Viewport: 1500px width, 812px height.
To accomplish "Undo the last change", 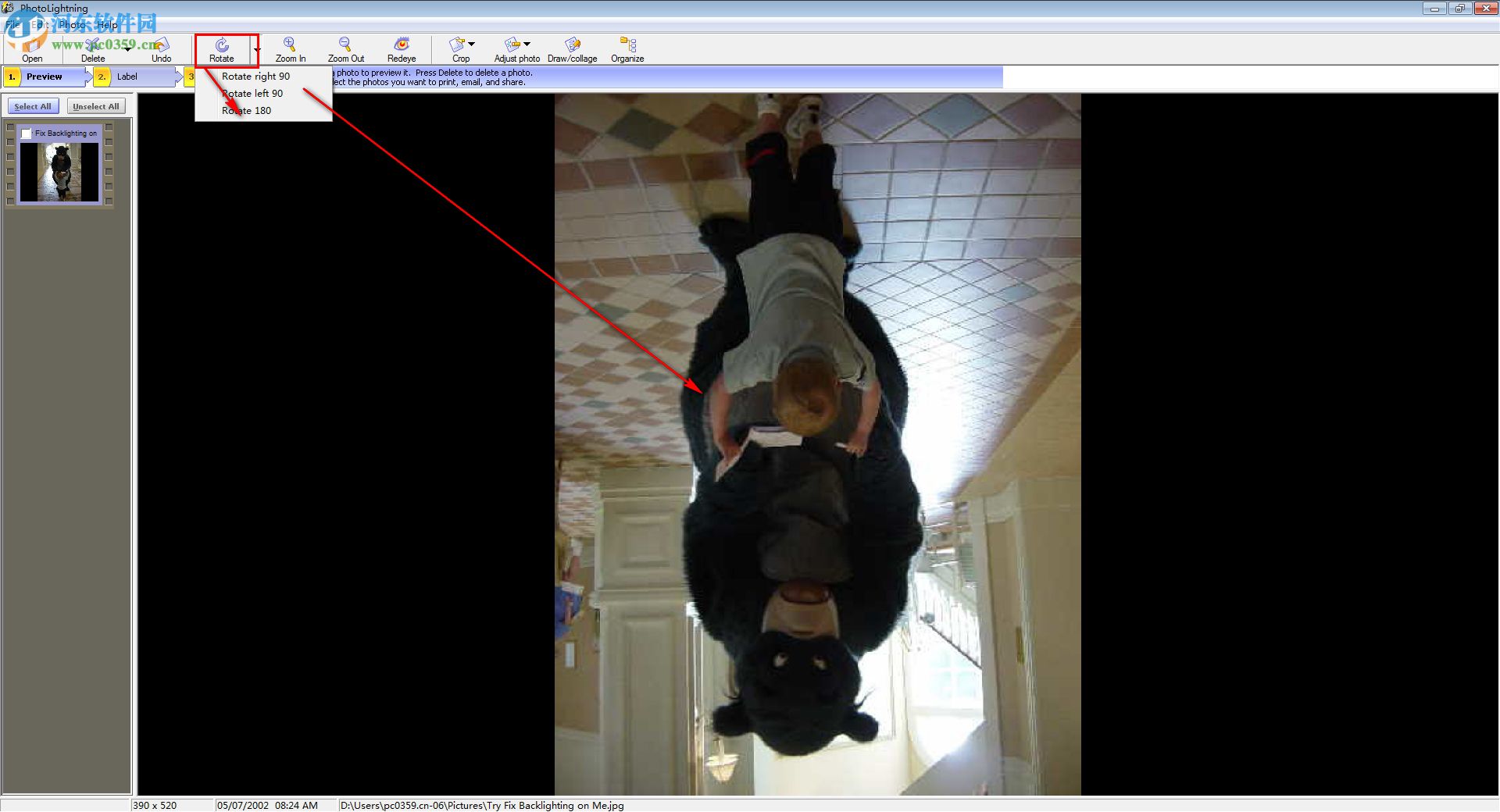I will click(161, 49).
